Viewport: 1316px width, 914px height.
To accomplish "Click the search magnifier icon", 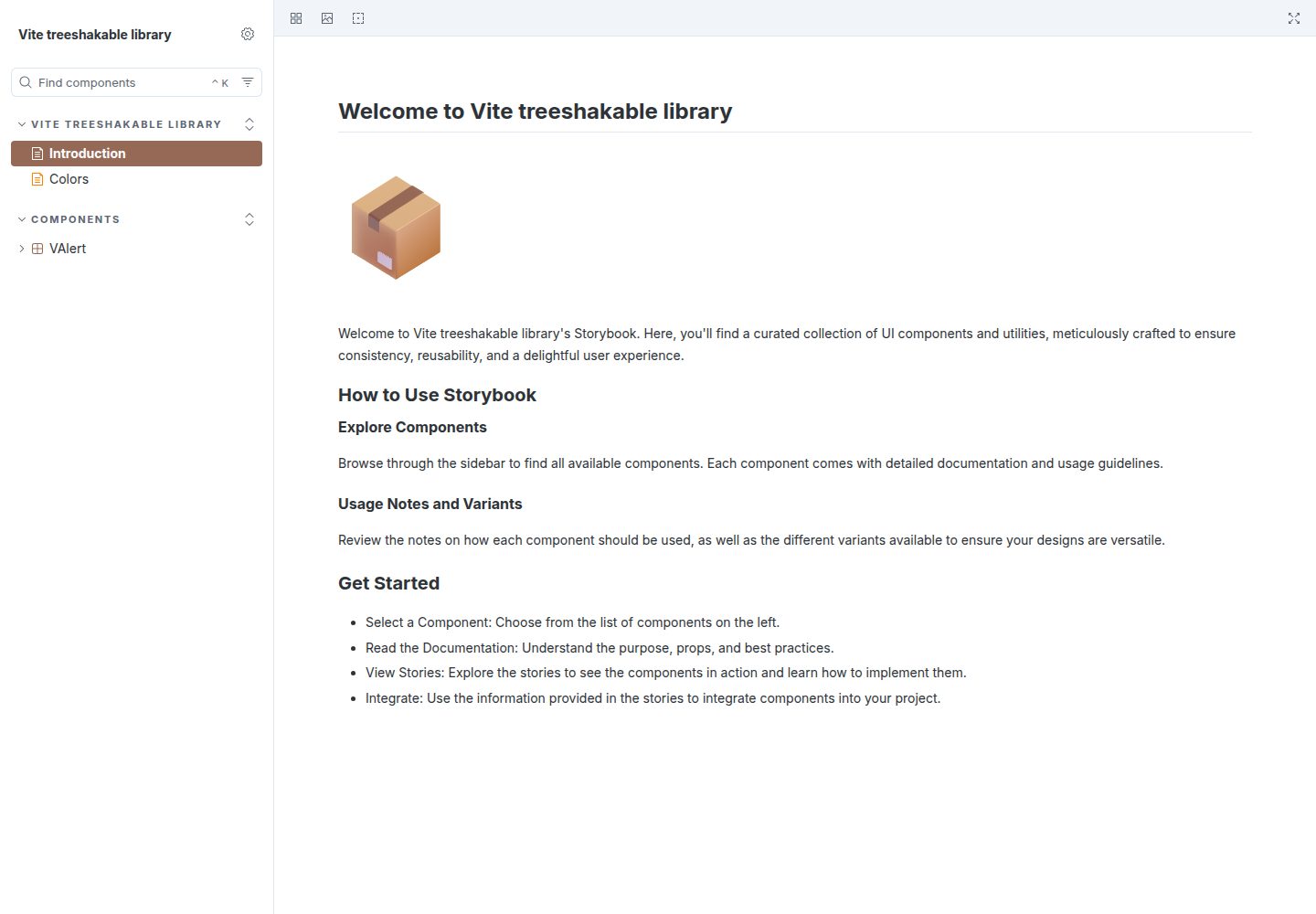I will tap(26, 82).
